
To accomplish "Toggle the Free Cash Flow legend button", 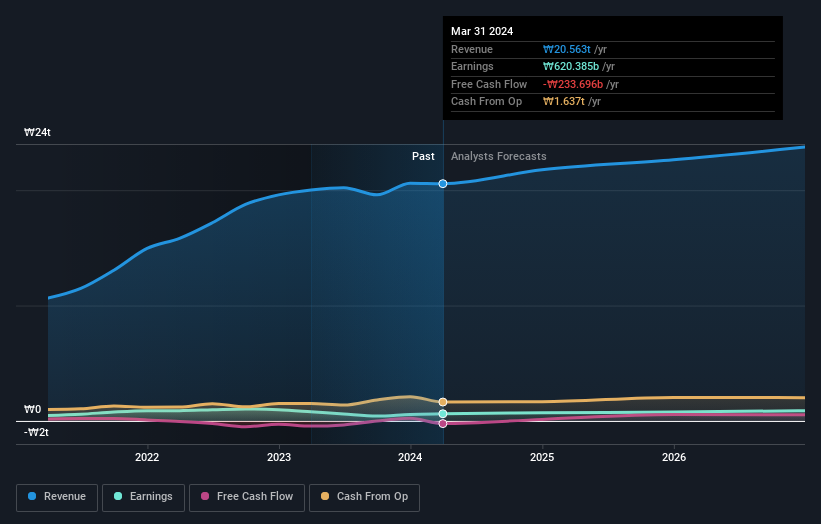I will [247, 497].
